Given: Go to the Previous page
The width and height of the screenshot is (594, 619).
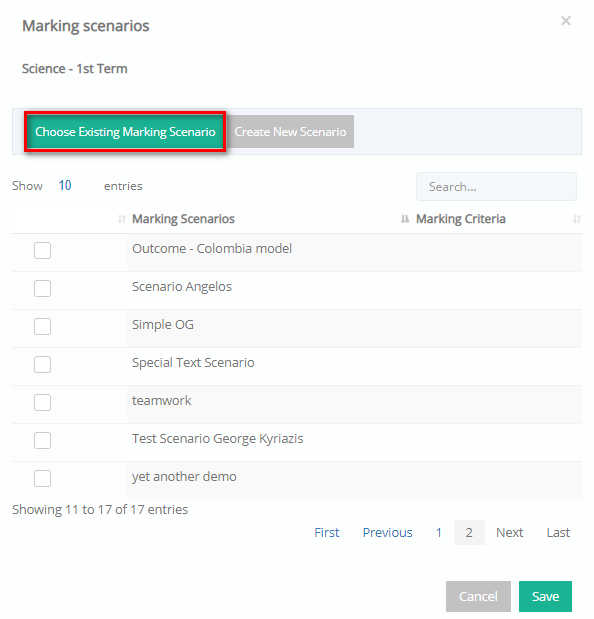Looking at the screenshot, I should pyautogui.click(x=387, y=532).
